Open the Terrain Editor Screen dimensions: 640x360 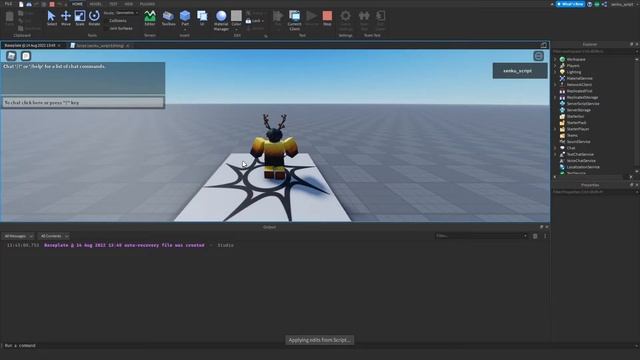[x=150, y=18]
